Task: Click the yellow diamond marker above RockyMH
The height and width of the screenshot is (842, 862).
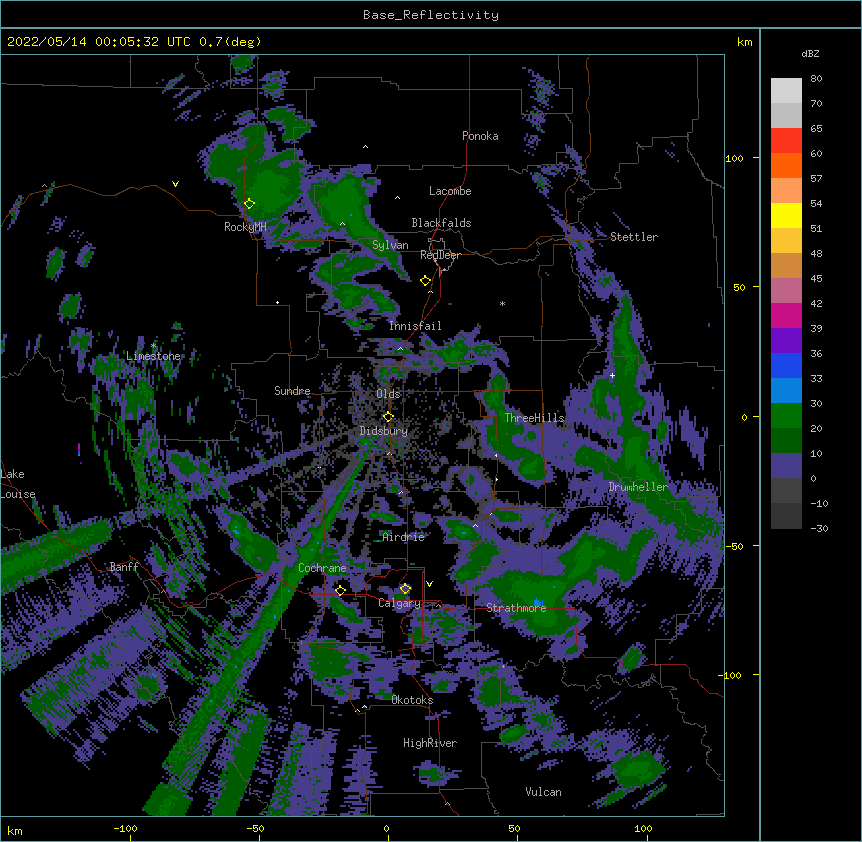Action: (x=250, y=204)
